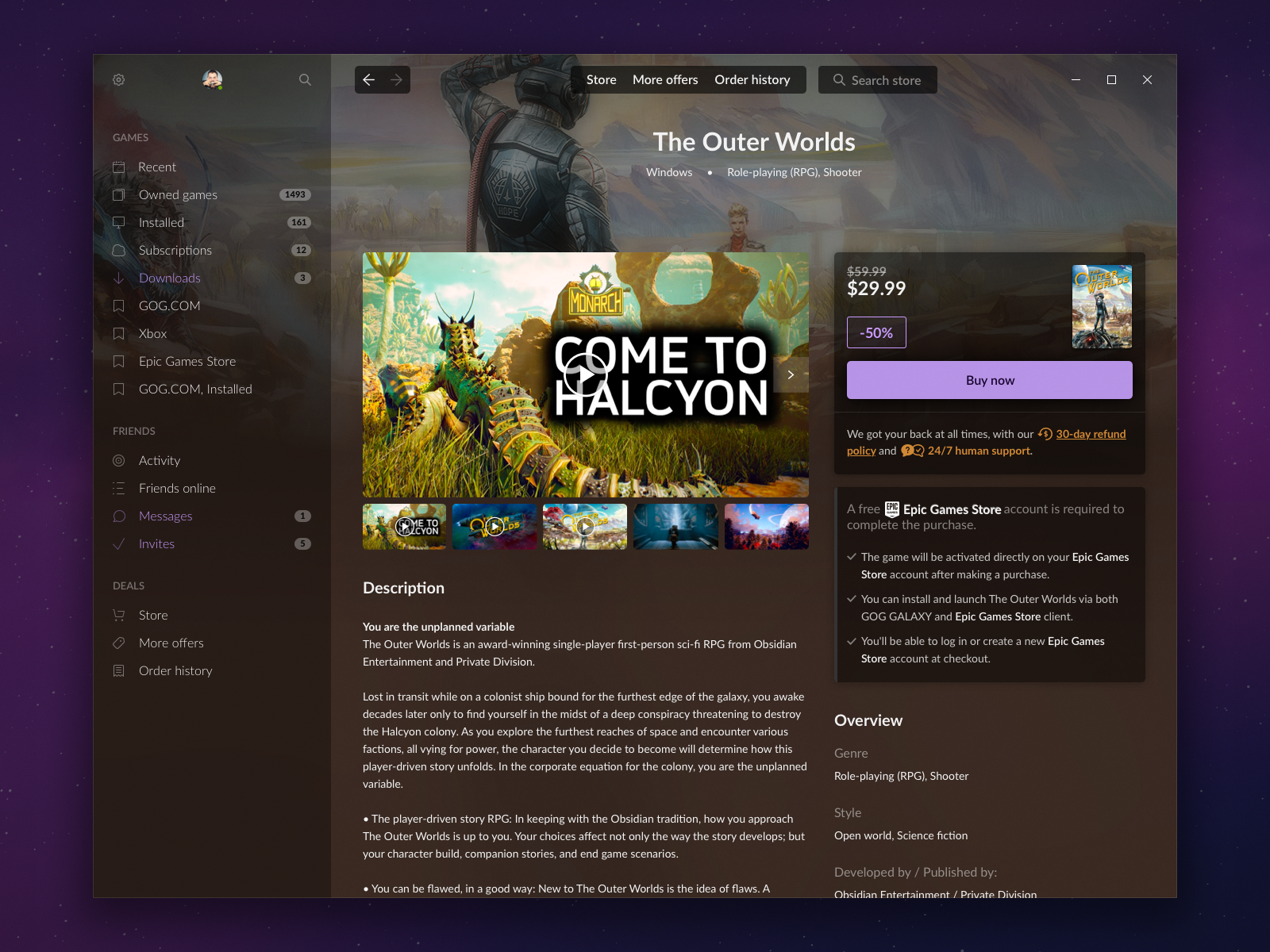This screenshot has width=1270, height=952.
Task: Click the More offers tag icon
Action: pos(119,643)
